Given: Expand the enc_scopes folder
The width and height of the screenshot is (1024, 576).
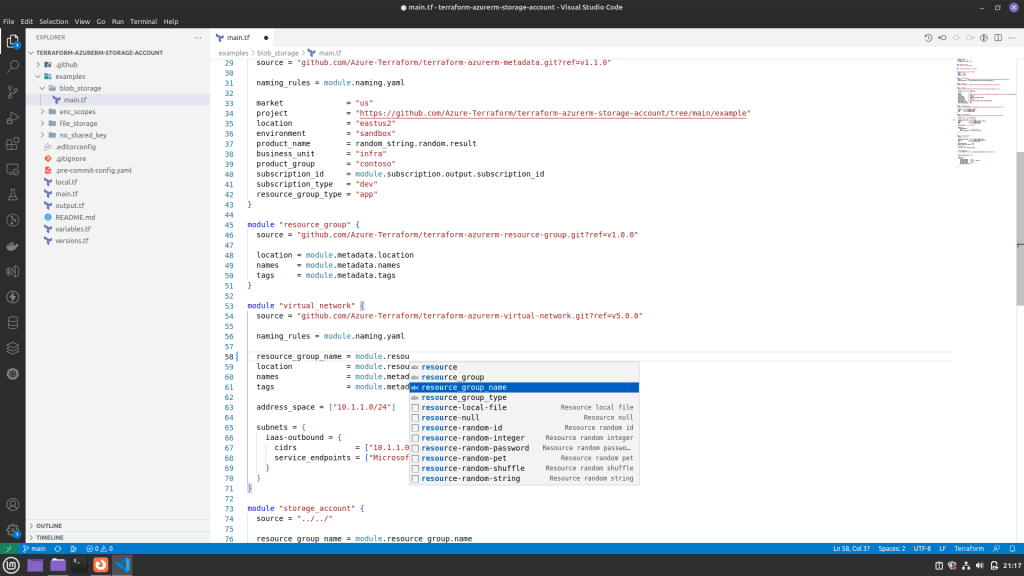Looking at the screenshot, I should pos(76,112).
